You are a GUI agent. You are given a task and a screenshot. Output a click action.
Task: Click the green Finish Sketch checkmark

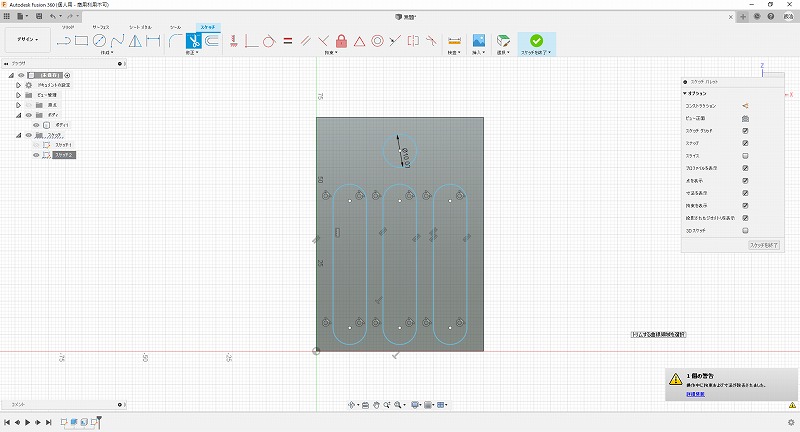pos(537,41)
